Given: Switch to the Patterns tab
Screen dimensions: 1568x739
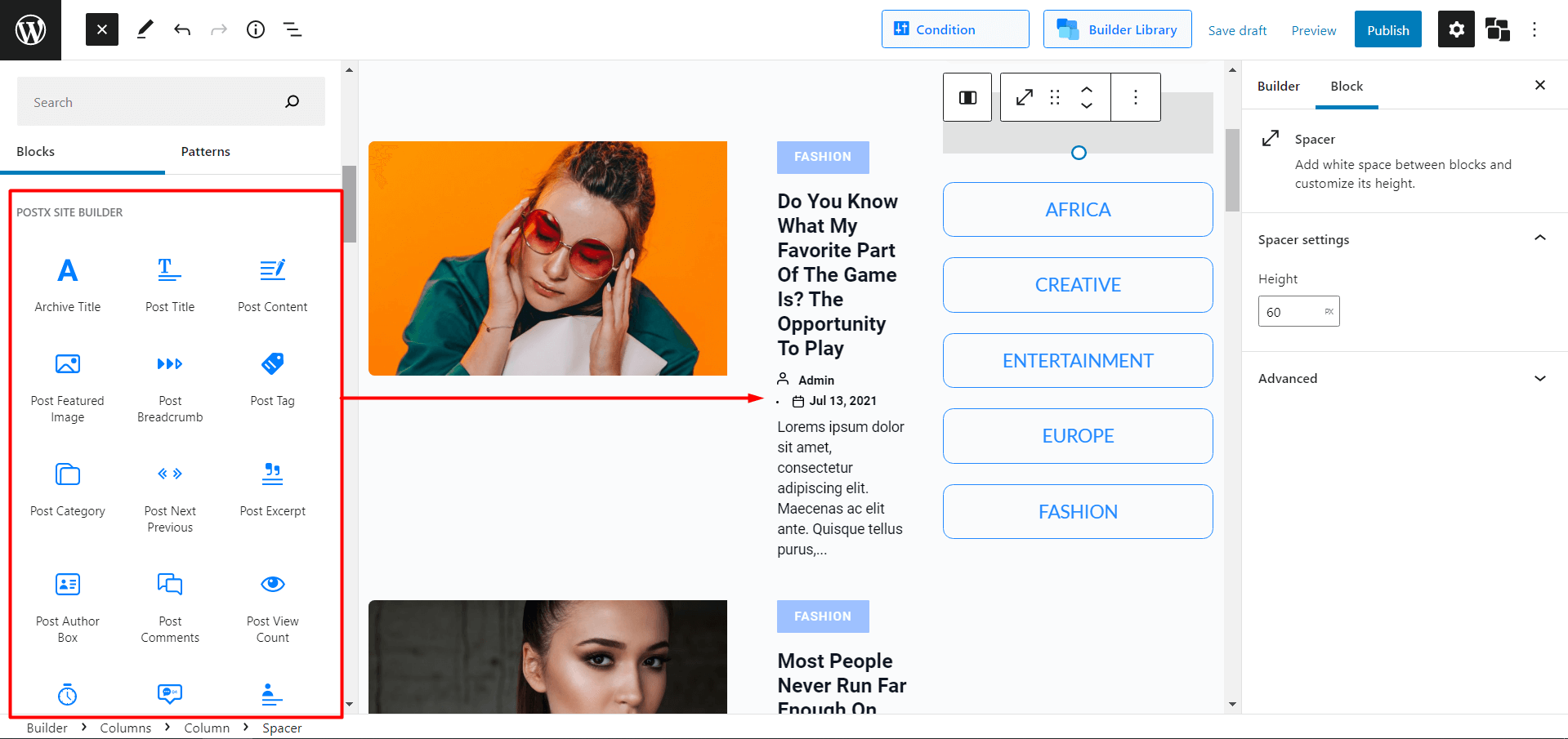Looking at the screenshot, I should click(x=205, y=152).
